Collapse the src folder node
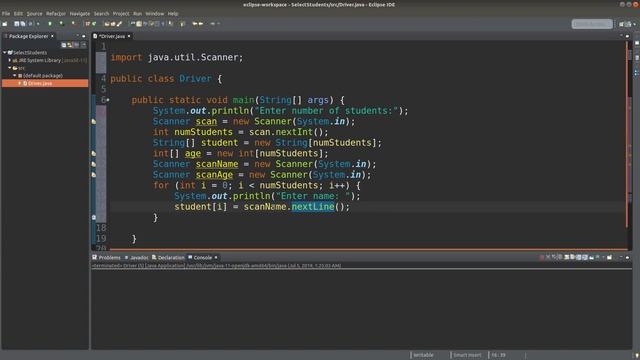This screenshot has height=360, width=640. coord(10,68)
